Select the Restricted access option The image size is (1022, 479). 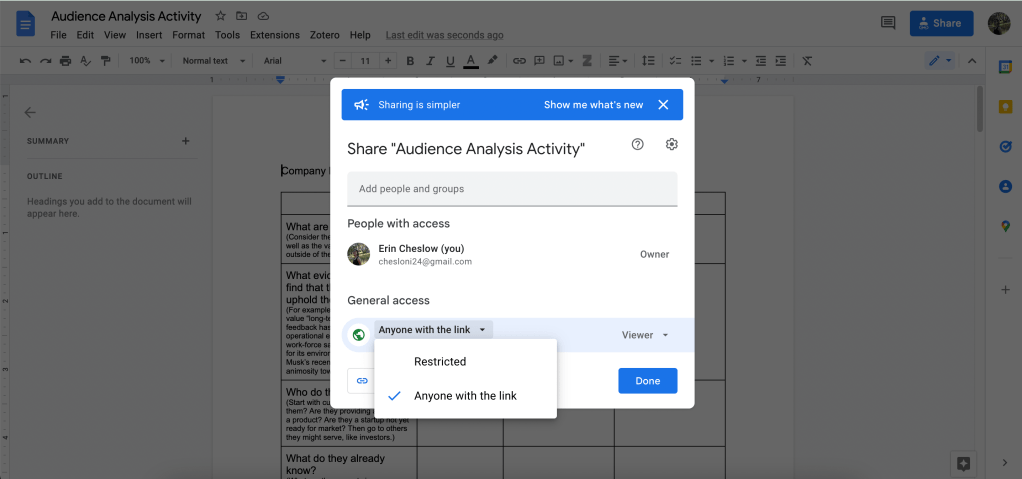pyautogui.click(x=440, y=362)
